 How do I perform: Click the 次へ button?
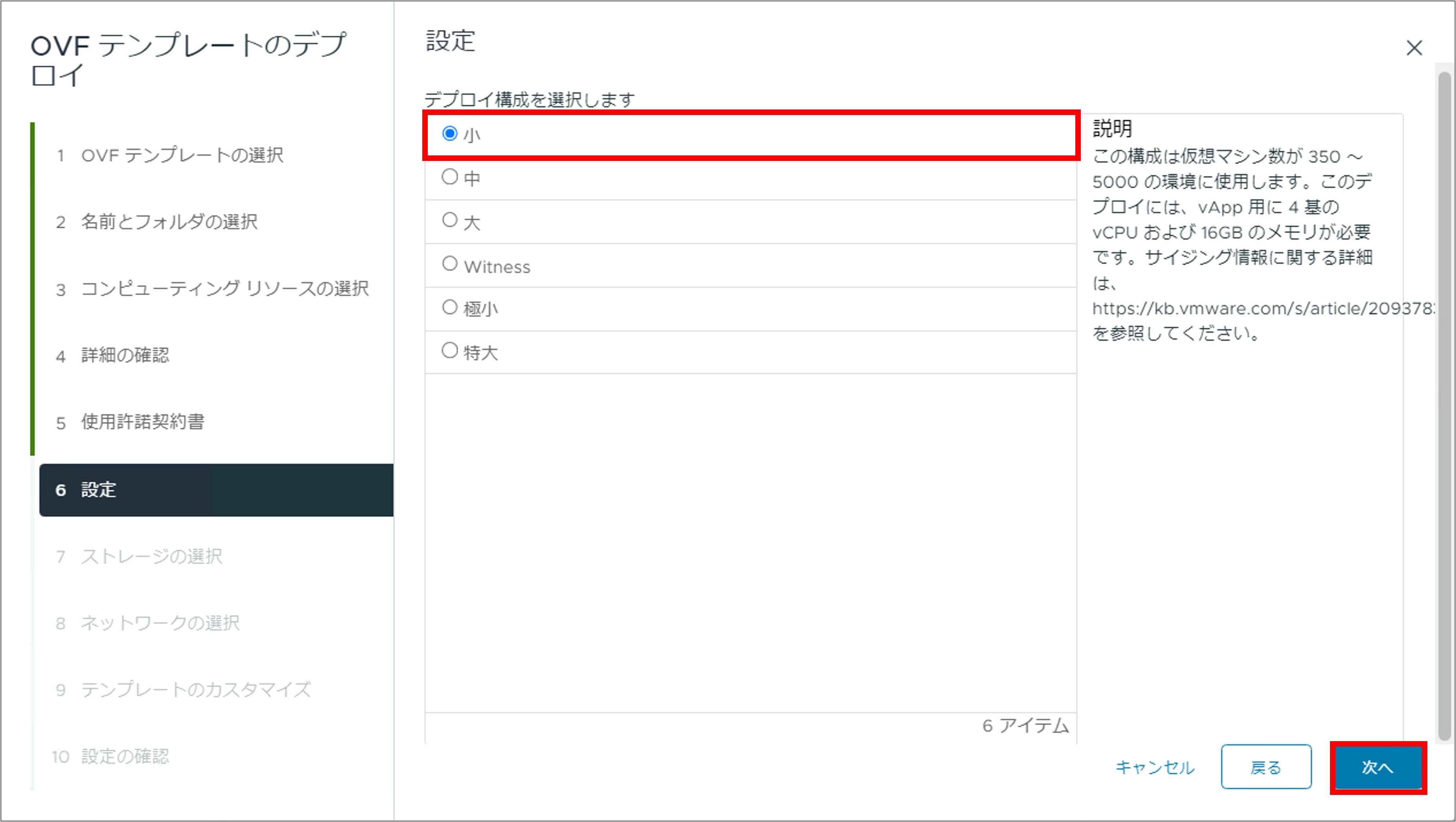(x=1378, y=767)
